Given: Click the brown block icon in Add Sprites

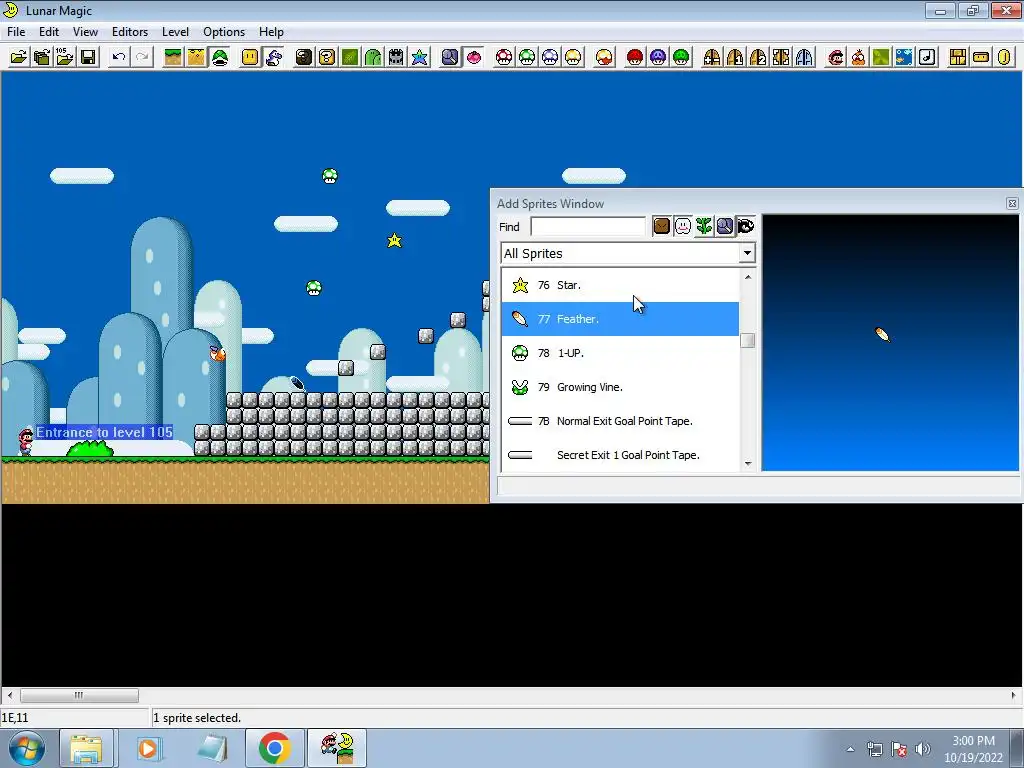Looking at the screenshot, I should pyautogui.click(x=662, y=227).
